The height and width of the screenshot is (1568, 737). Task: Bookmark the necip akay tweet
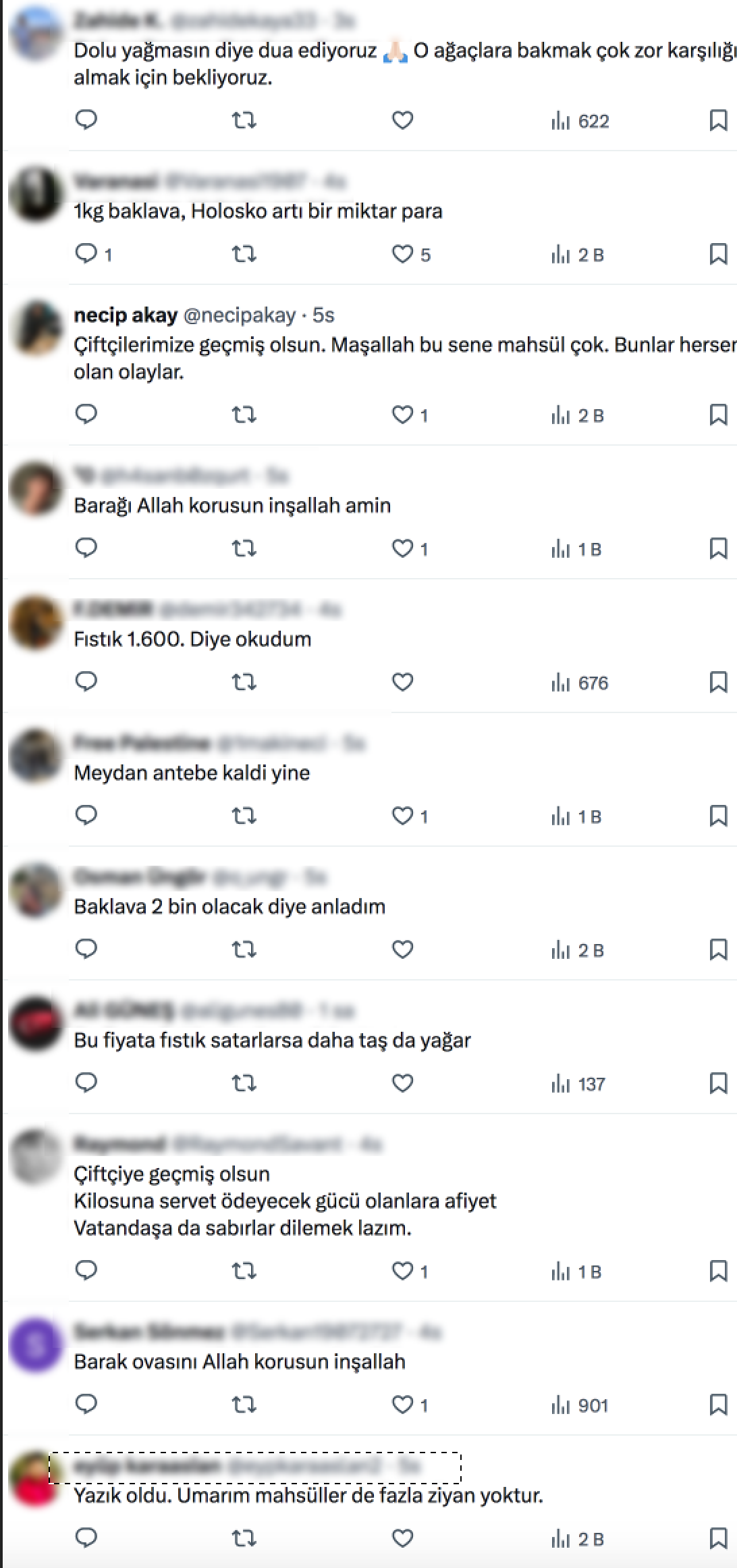tap(718, 415)
